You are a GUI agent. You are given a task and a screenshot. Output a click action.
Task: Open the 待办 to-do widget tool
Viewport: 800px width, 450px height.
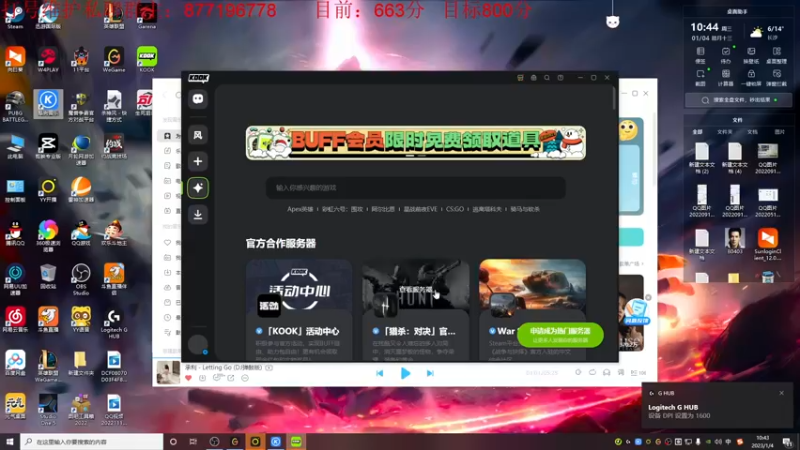point(726,55)
